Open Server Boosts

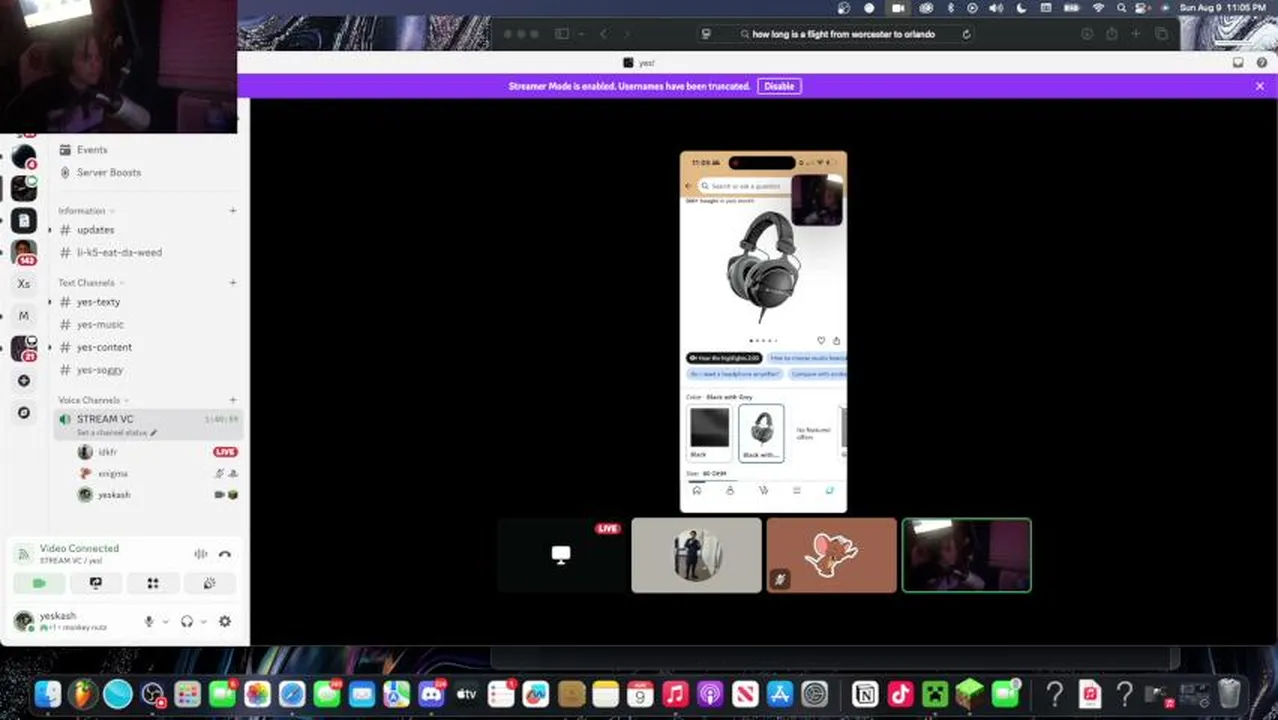108,172
